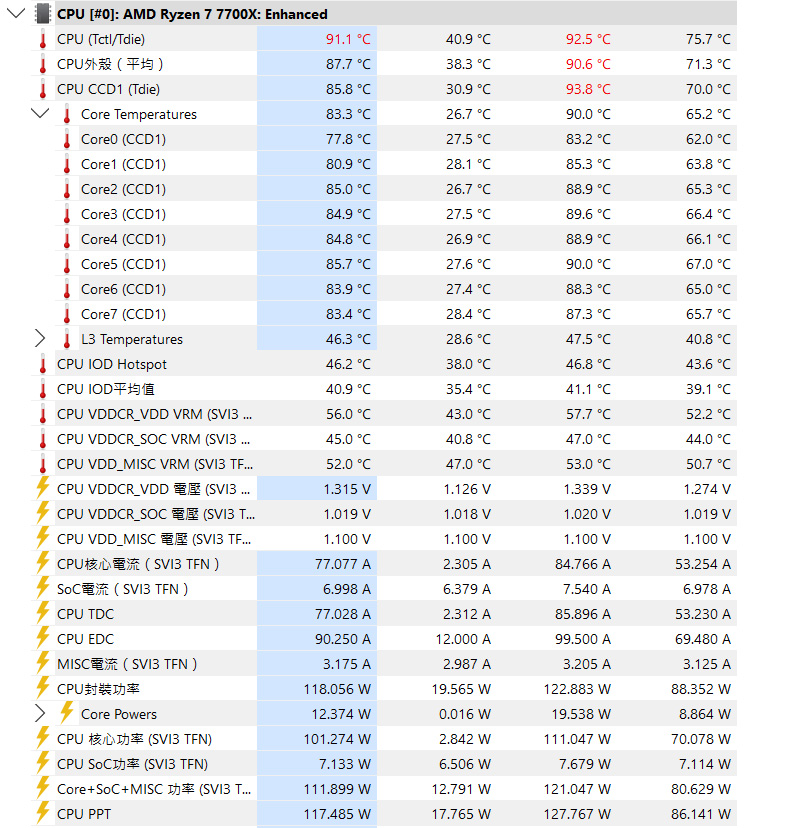The image size is (800, 828).
Task: Click thermometer icon next to L3 Temperatures
Action: pyautogui.click(x=67, y=339)
